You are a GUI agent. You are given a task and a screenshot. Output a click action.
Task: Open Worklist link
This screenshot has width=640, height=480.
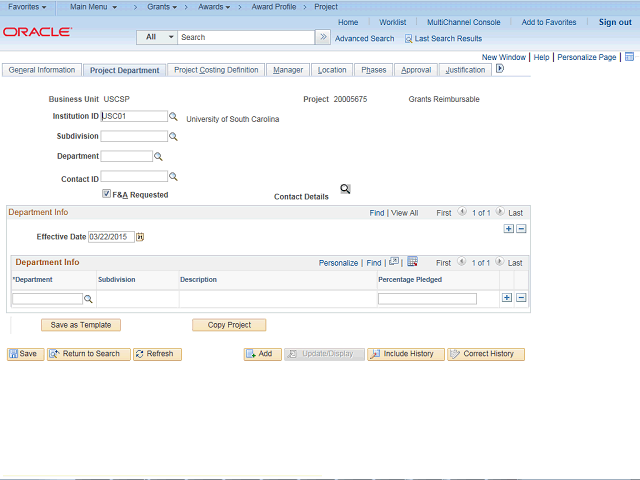[x=392, y=22]
